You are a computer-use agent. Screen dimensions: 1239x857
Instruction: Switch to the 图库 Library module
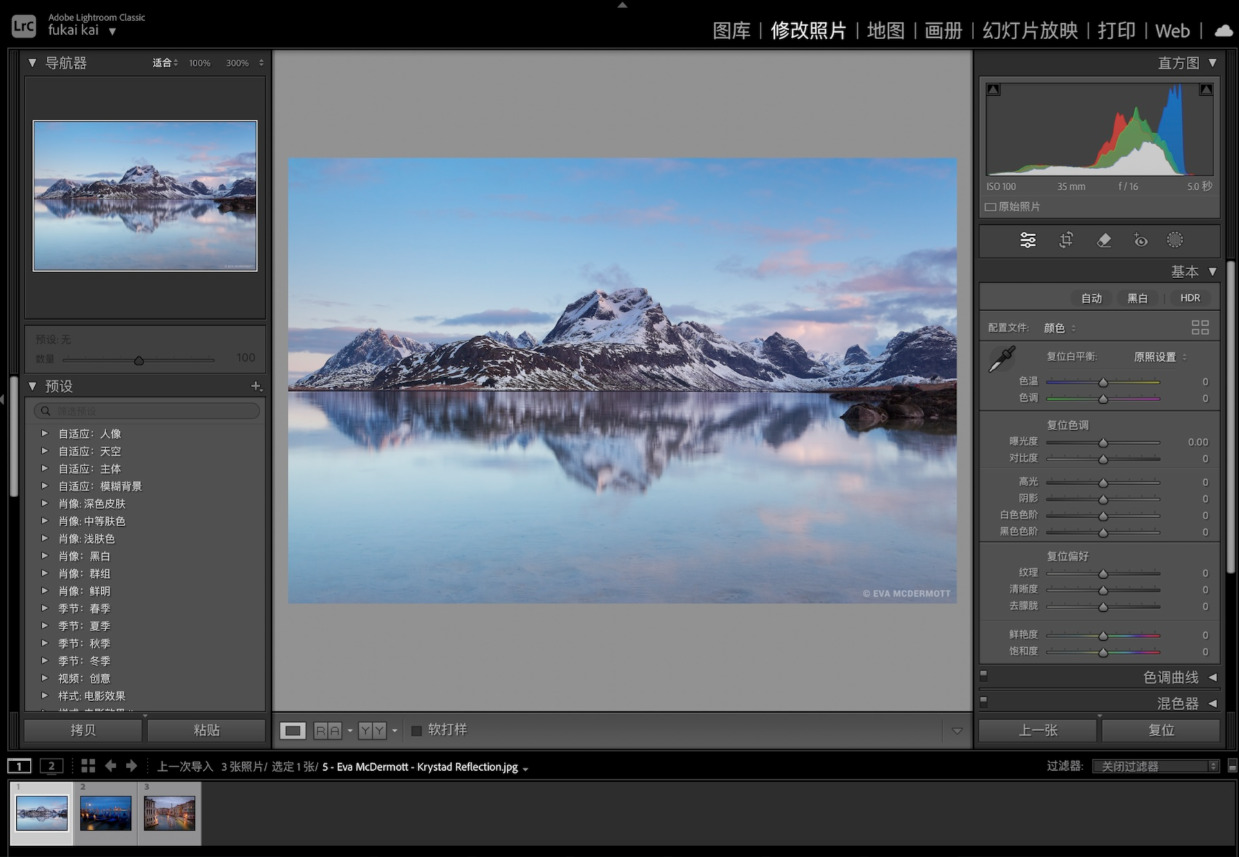731,31
